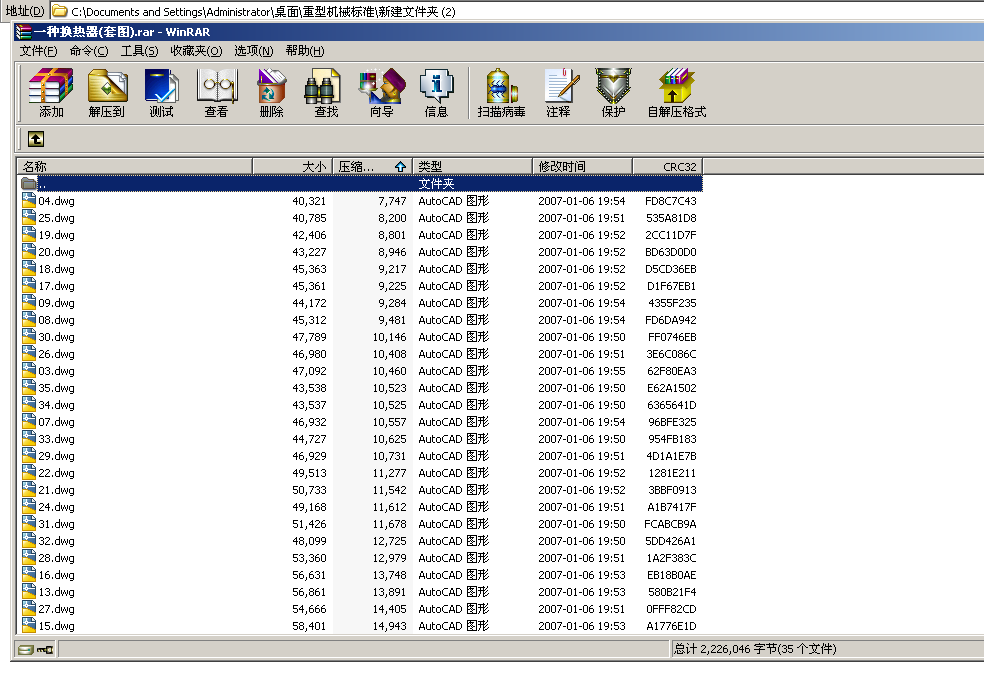
Task: Click the 查找 (Find) binoculars icon
Action: click(323, 86)
